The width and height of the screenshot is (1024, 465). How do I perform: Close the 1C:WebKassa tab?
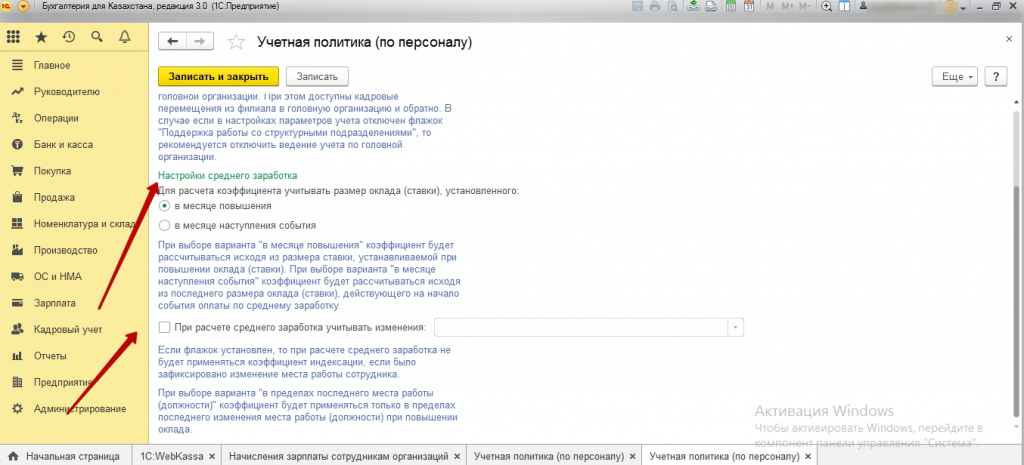211,456
